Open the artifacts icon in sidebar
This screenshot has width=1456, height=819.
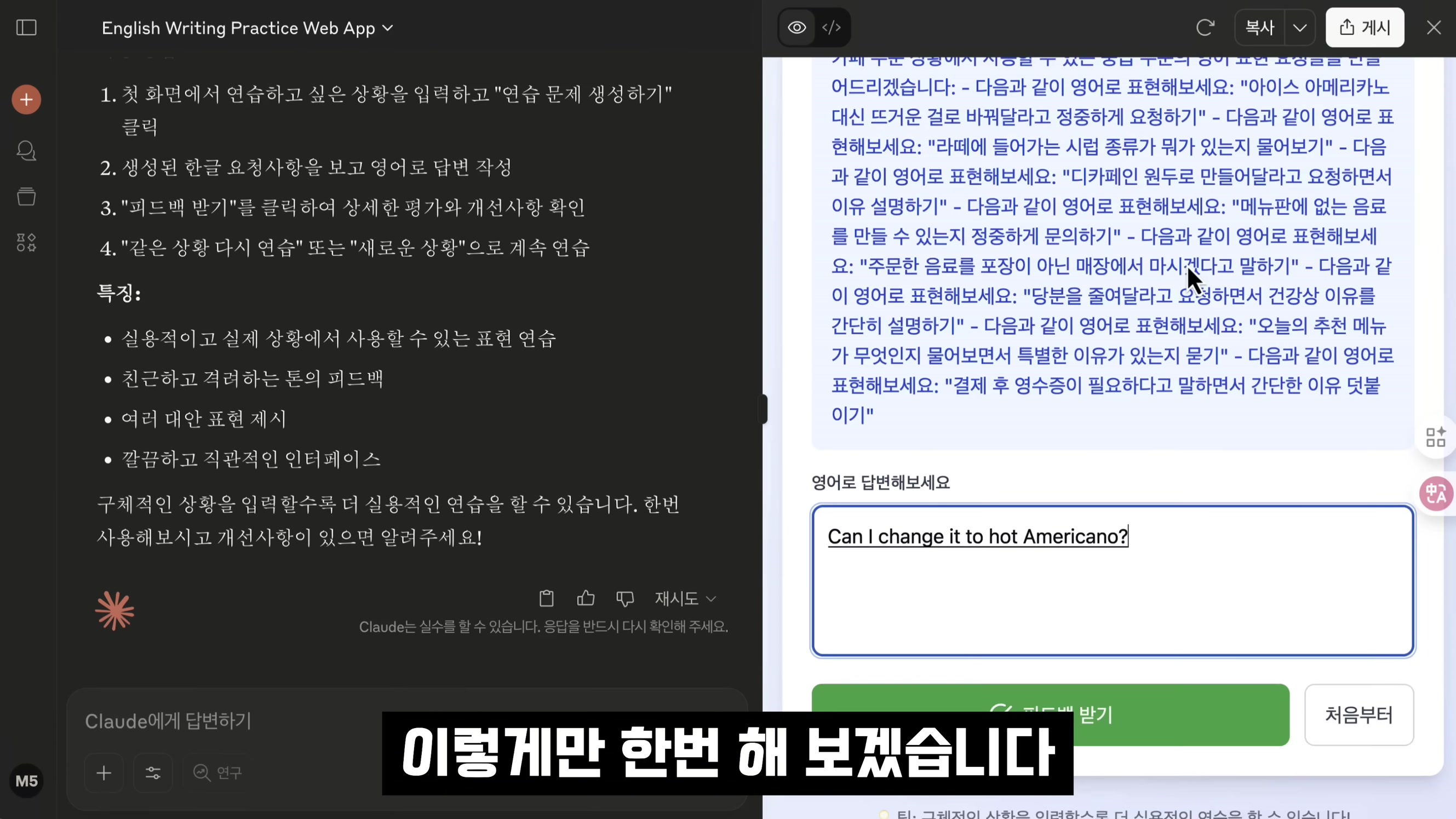26,243
